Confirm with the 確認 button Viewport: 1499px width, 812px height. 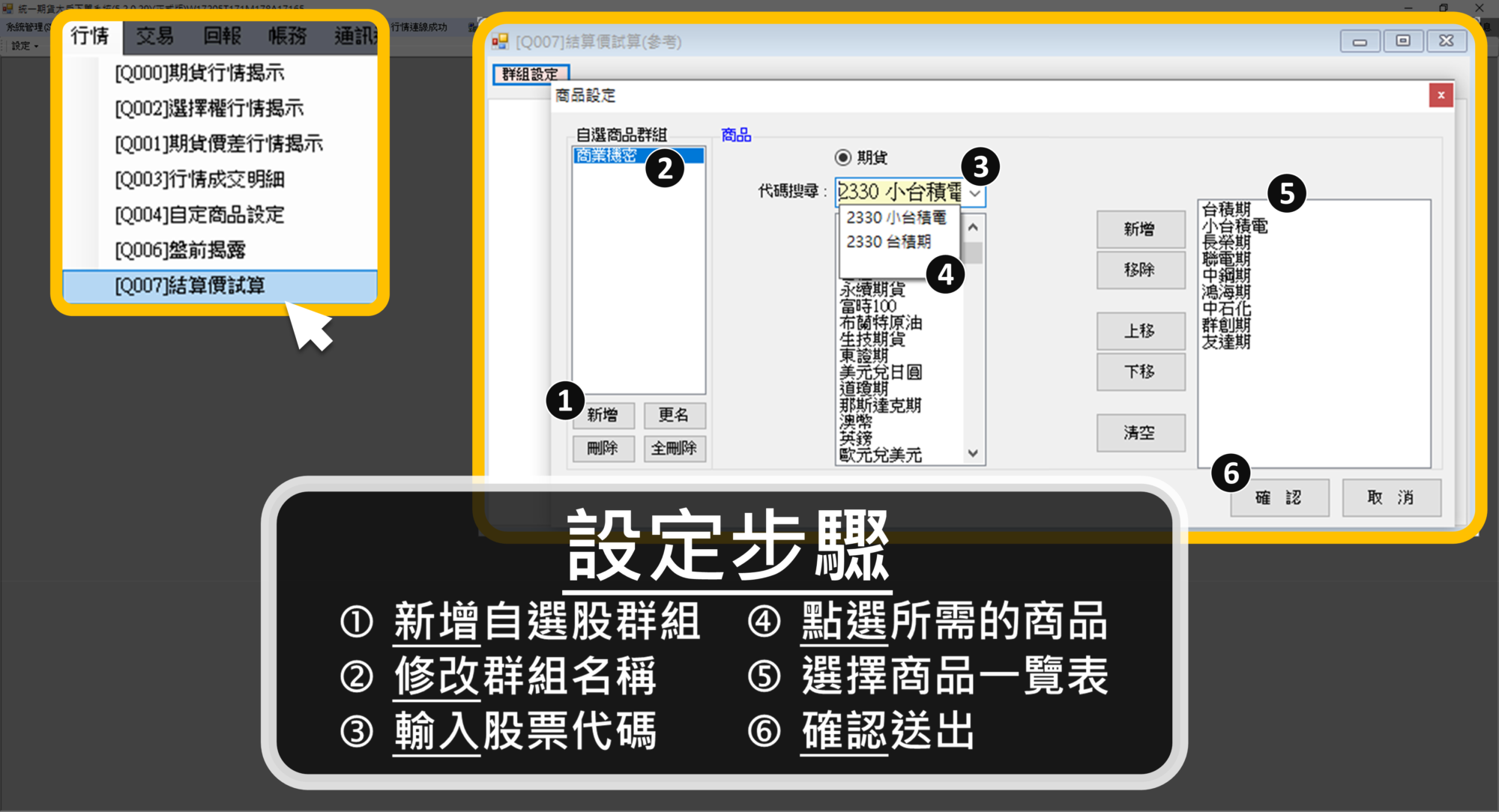click(1279, 498)
